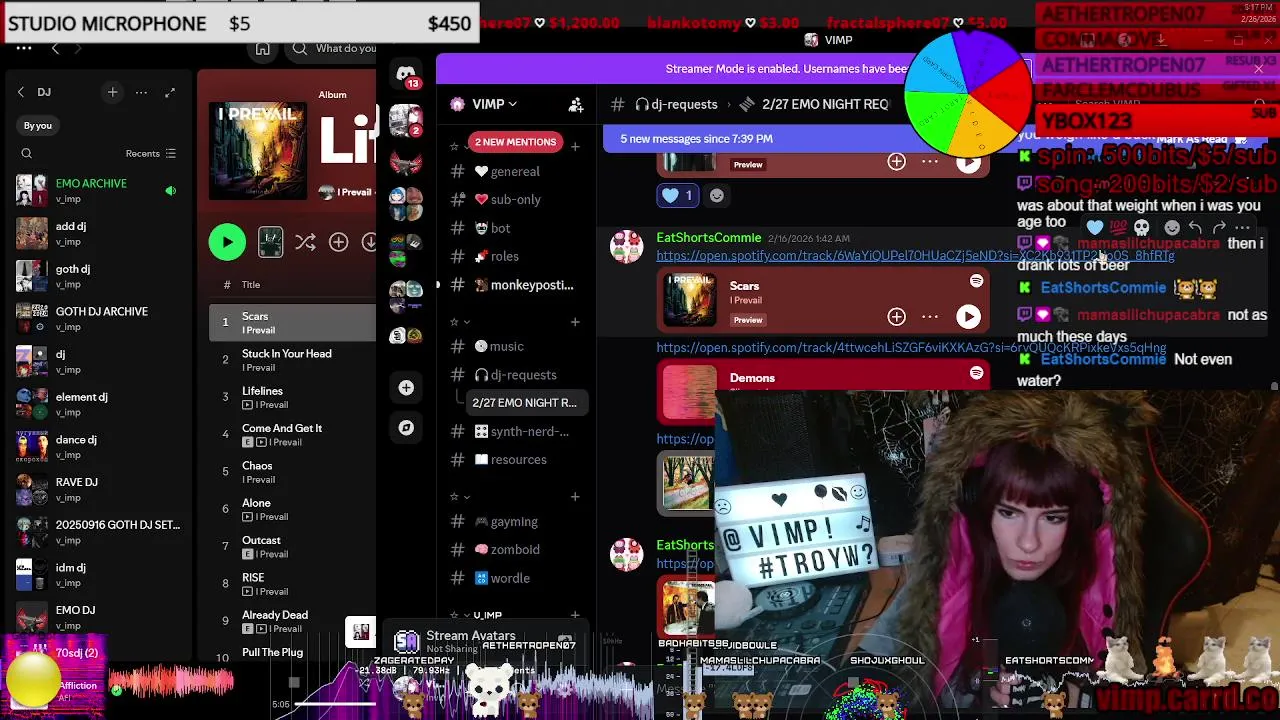The height and width of the screenshot is (720, 1280).
Task: Toggle shuffle on the album
Action: [x=305, y=242]
